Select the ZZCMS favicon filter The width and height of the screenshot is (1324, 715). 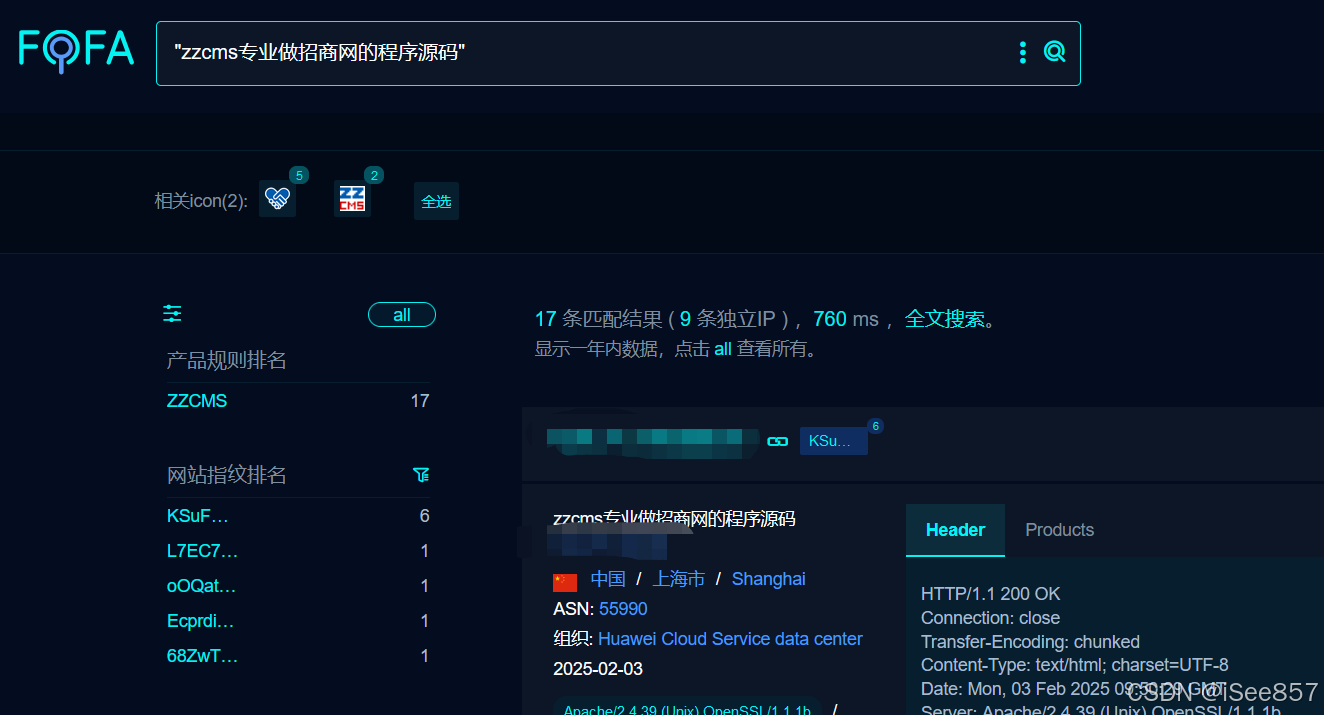[x=352, y=199]
